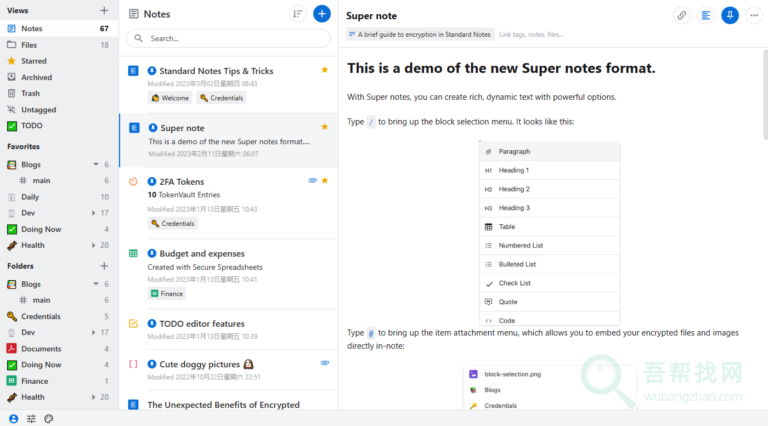Image resolution: width=768 pixels, height=426 pixels.
Task: Add a new view with plus icon
Action: [104, 10]
